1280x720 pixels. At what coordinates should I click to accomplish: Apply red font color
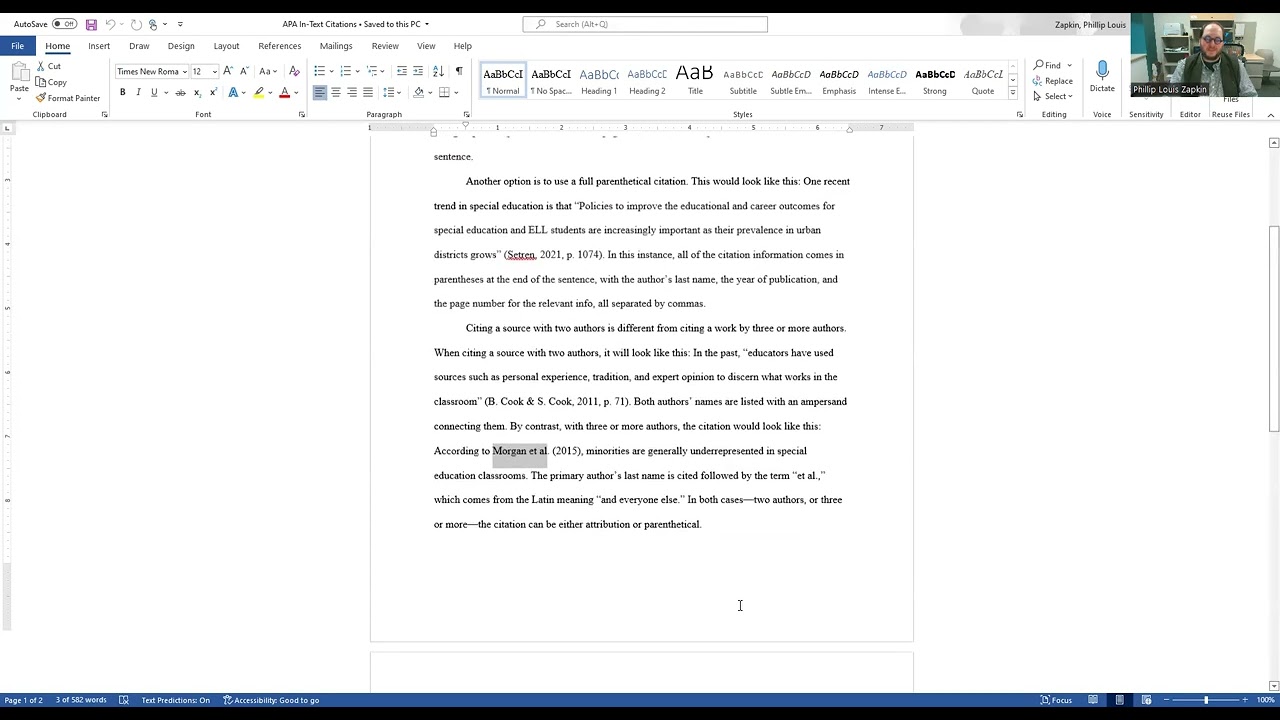pos(284,92)
